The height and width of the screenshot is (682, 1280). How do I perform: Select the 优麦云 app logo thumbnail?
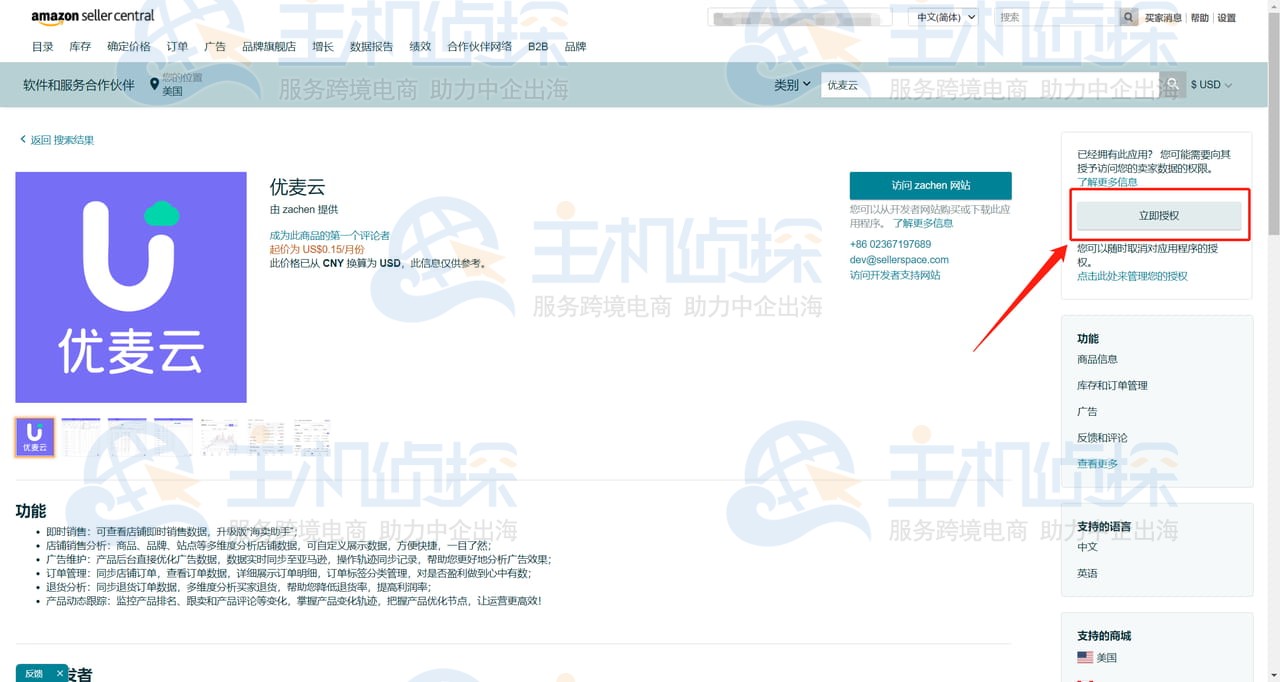pyautogui.click(x=34, y=437)
